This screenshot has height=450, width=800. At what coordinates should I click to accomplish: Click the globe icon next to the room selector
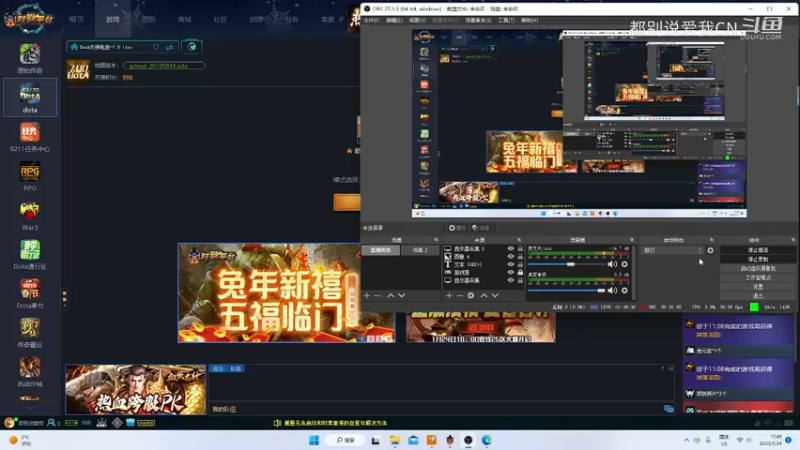[192, 47]
